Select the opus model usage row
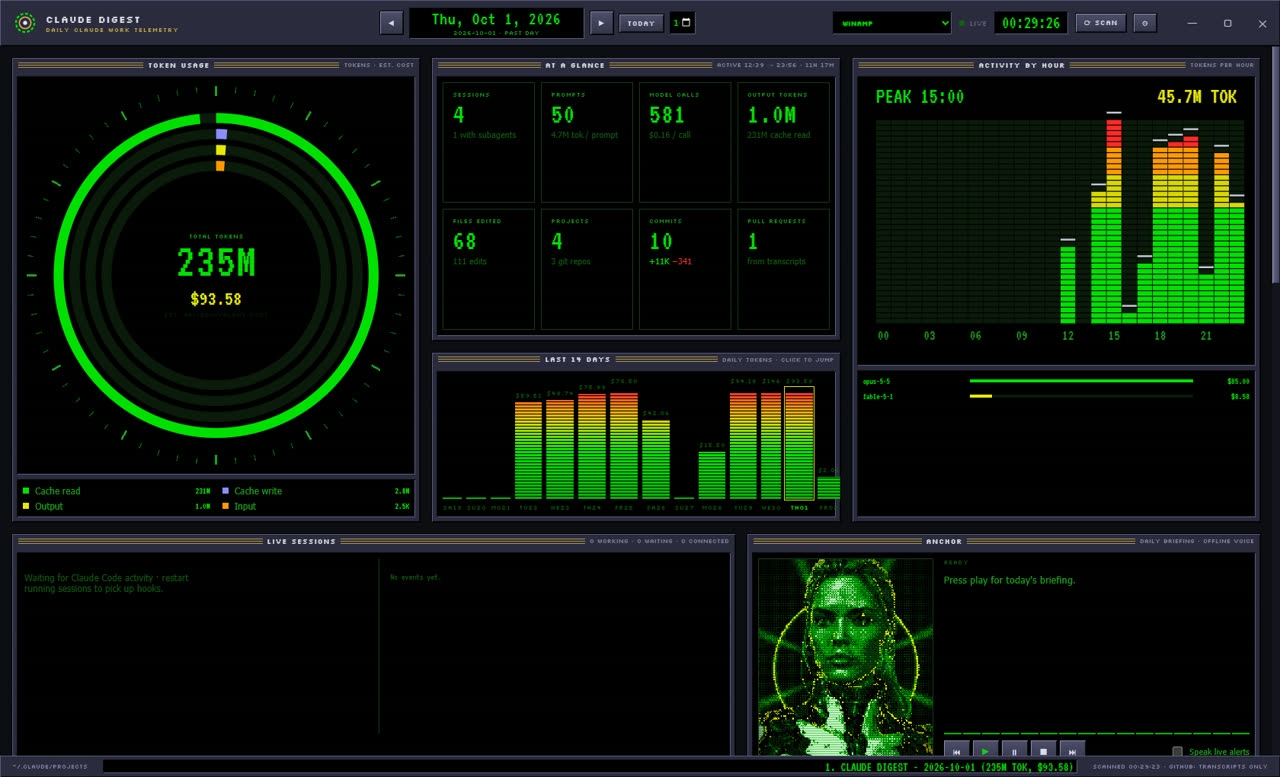This screenshot has height=777, width=1280. coord(1055,381)
